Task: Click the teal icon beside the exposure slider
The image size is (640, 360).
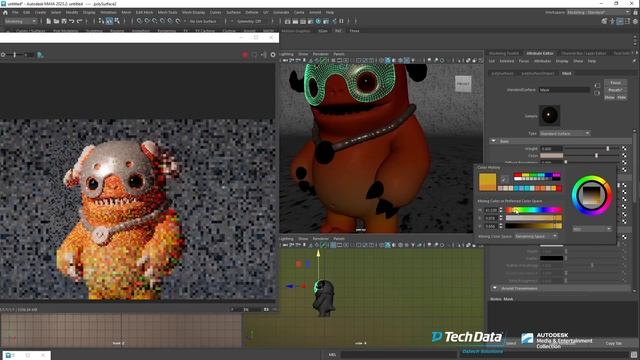Action: pos(40,55)
